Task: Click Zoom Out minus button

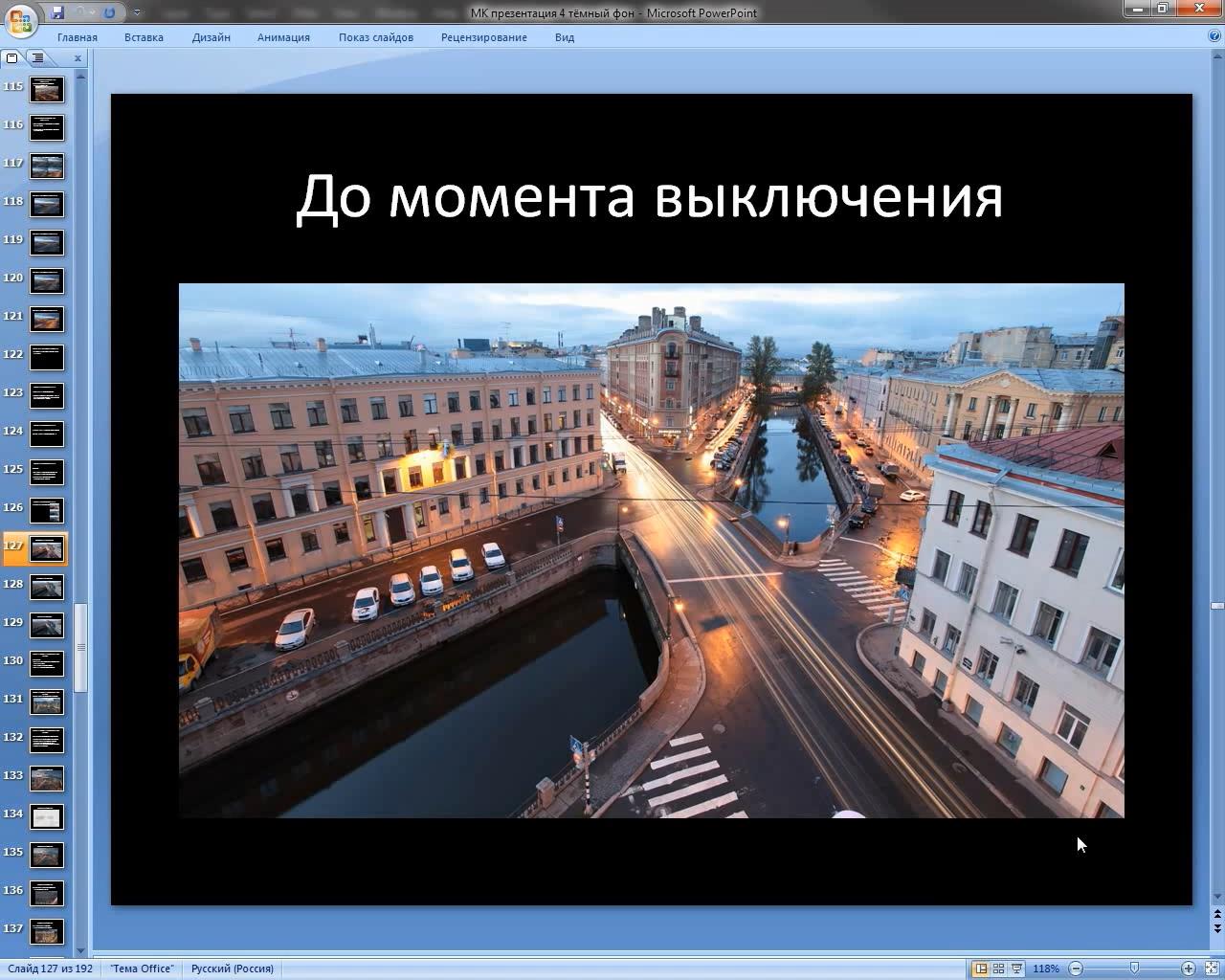Action: [1076, 969]
